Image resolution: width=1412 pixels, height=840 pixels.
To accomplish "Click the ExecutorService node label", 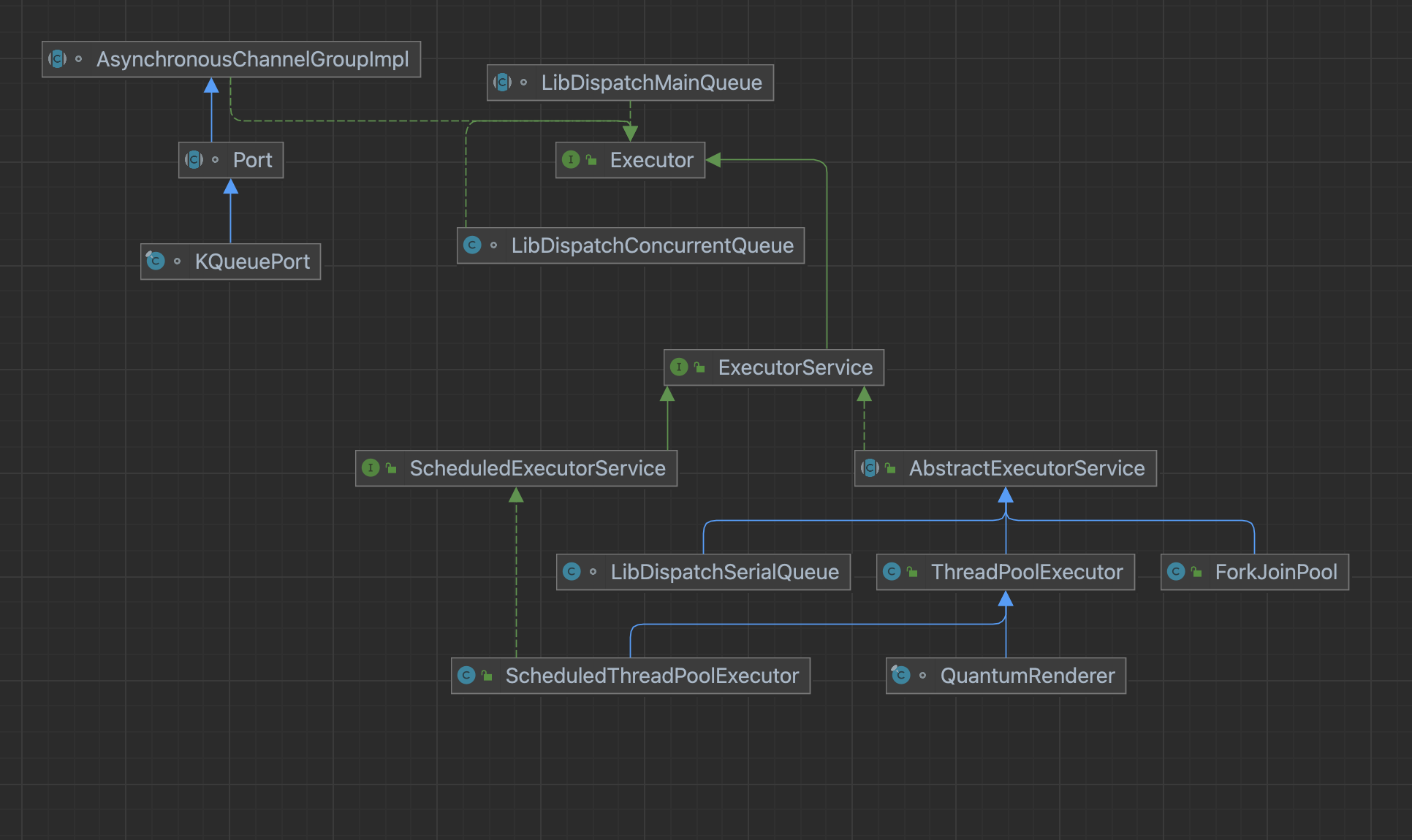I will coord(794,367).
